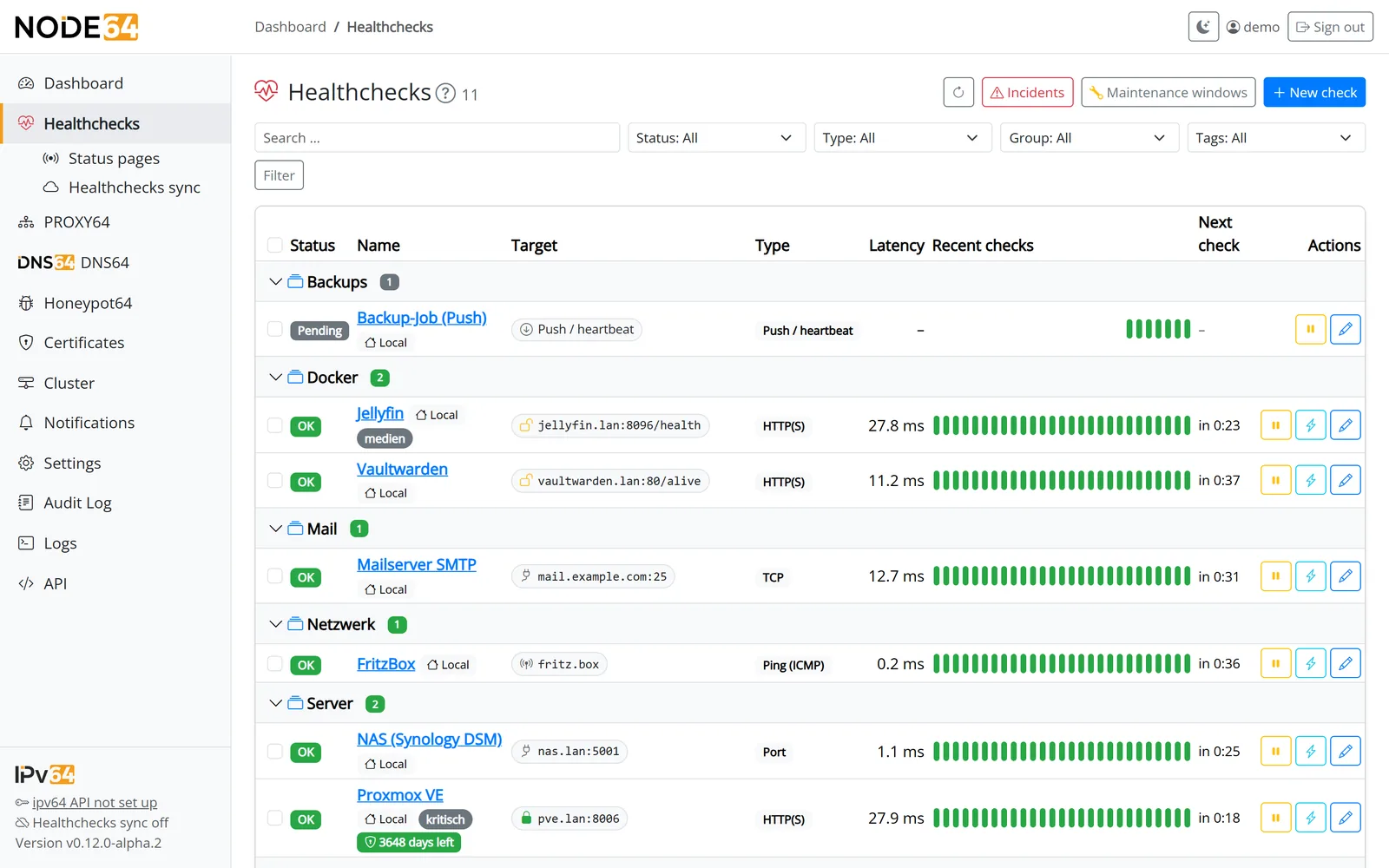Open the Incidents button

[x=1028, y=92]
